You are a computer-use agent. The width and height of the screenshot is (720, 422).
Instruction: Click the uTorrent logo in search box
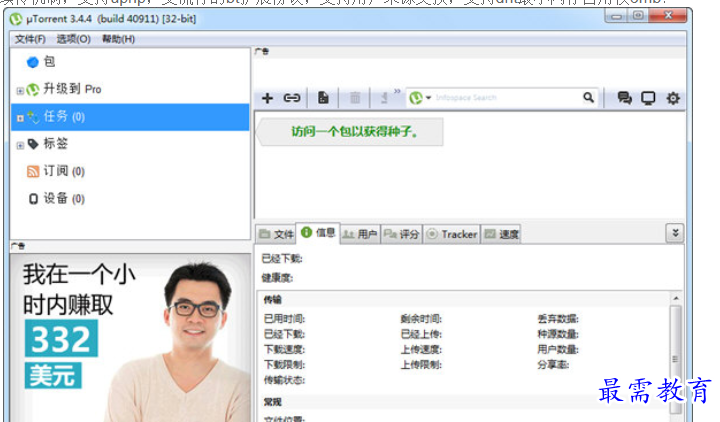pyautogui.click(x=416, y=98)
